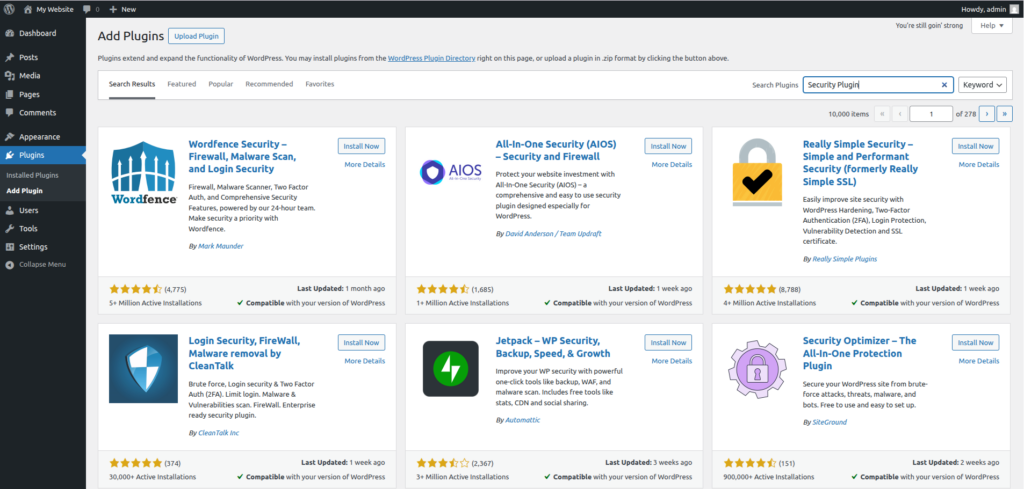Switch to Featured tab

click(x=182, y=84)
